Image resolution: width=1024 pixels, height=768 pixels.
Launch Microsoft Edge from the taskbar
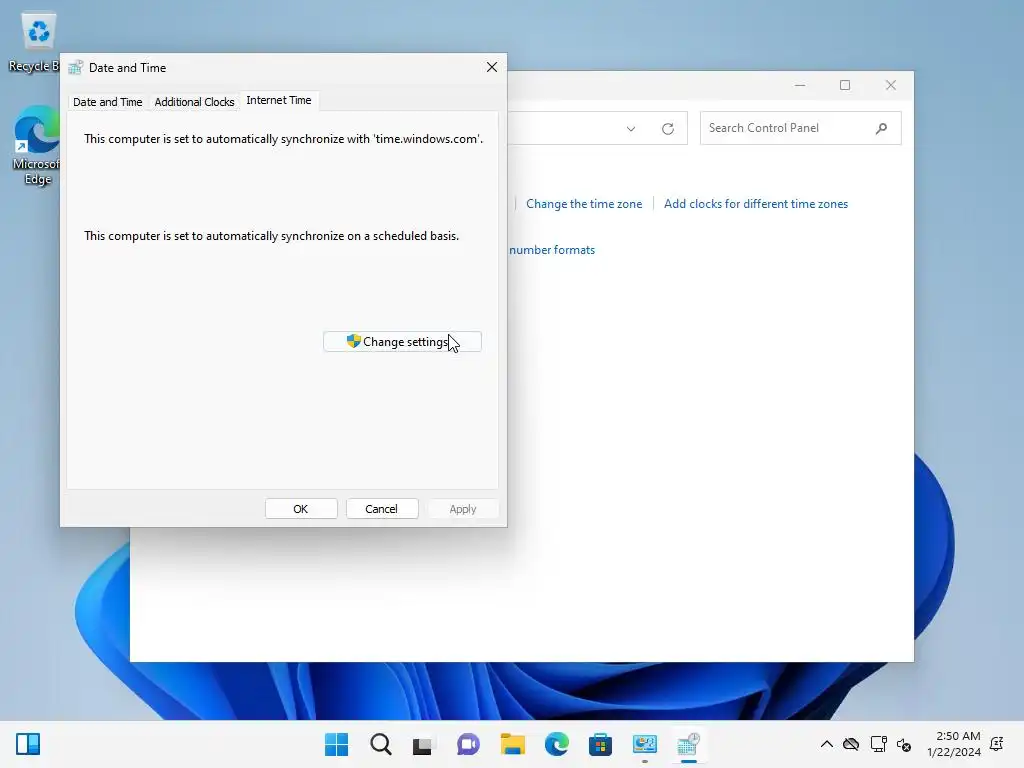557,744
